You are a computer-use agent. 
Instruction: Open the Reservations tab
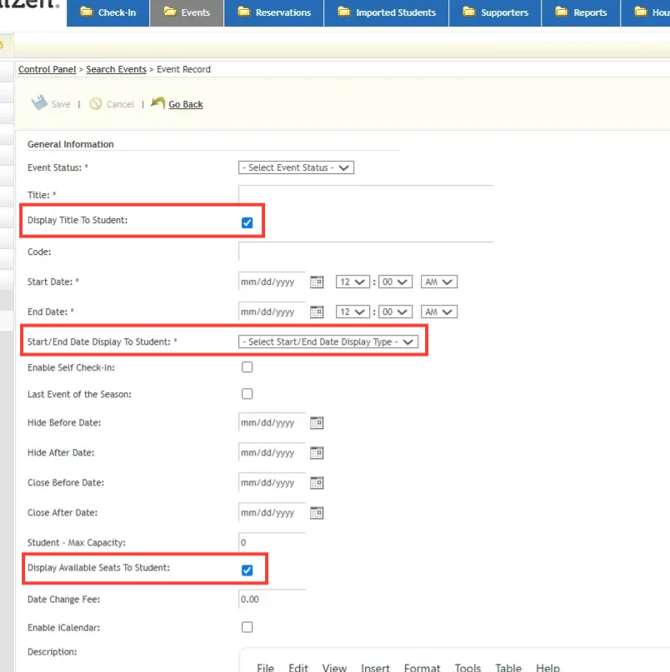pyautogui.click(x=273, y=13)
